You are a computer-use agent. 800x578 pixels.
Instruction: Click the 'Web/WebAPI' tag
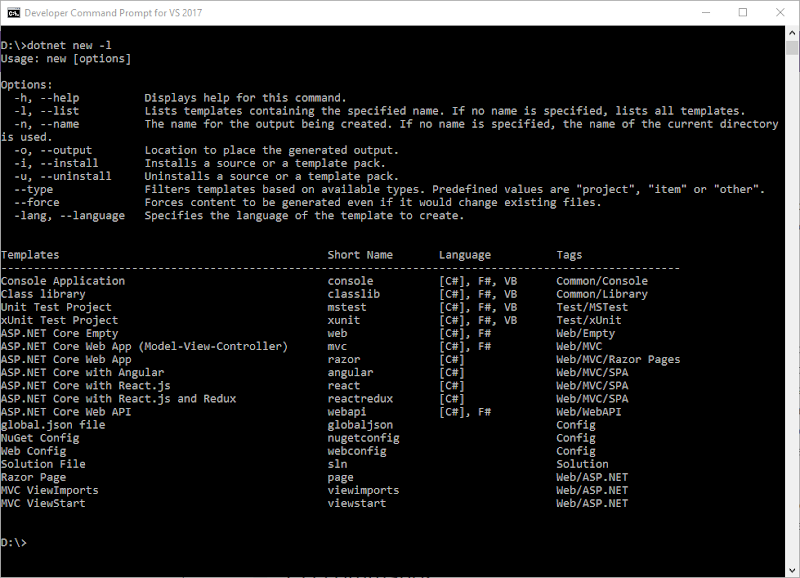(589, 412)
